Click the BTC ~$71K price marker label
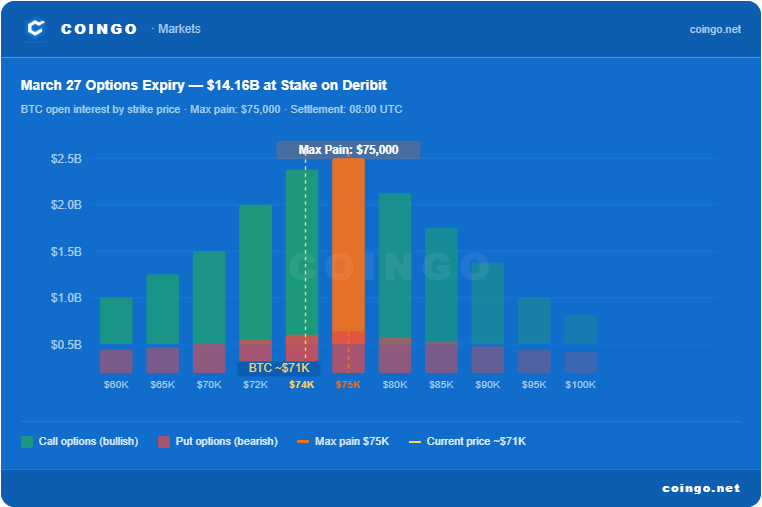Screen dimensions: 762x507 (x=279, y=368)
